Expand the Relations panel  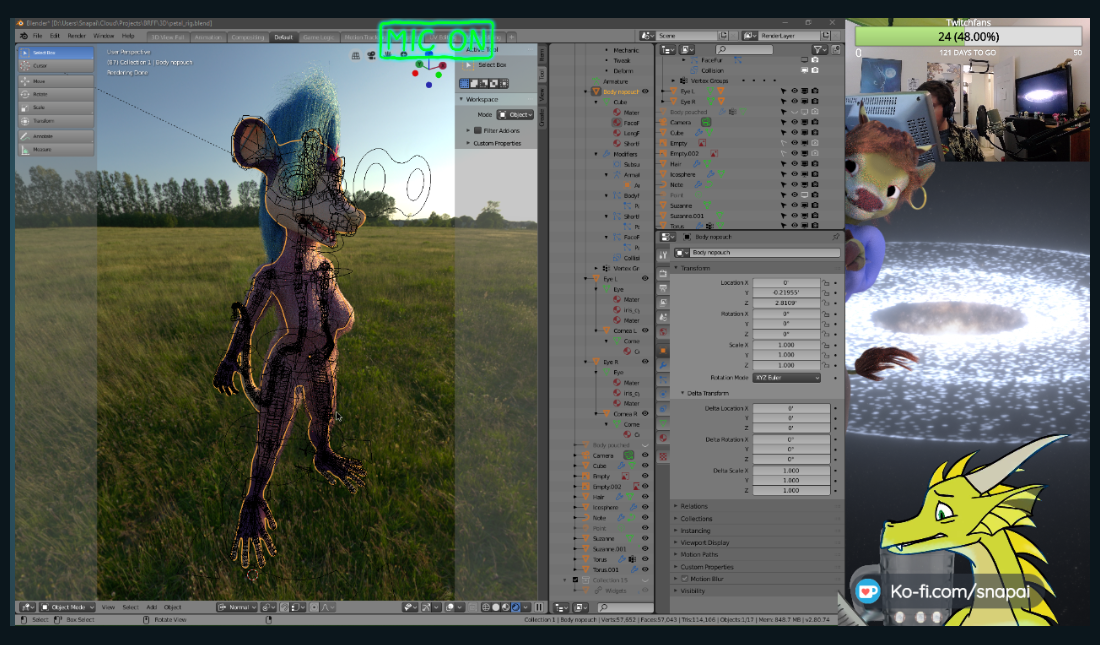(x=694, y=506)
